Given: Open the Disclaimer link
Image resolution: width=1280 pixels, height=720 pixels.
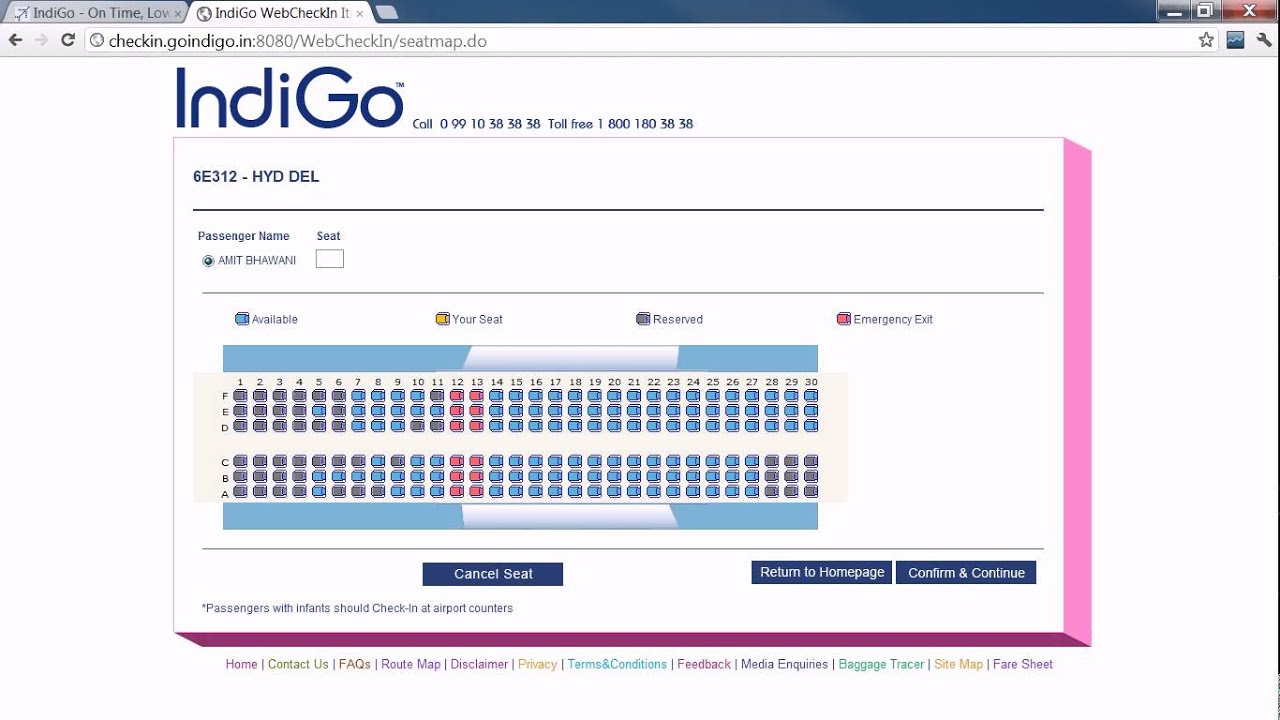Looking at the screenshot, I should pos(479,664).
